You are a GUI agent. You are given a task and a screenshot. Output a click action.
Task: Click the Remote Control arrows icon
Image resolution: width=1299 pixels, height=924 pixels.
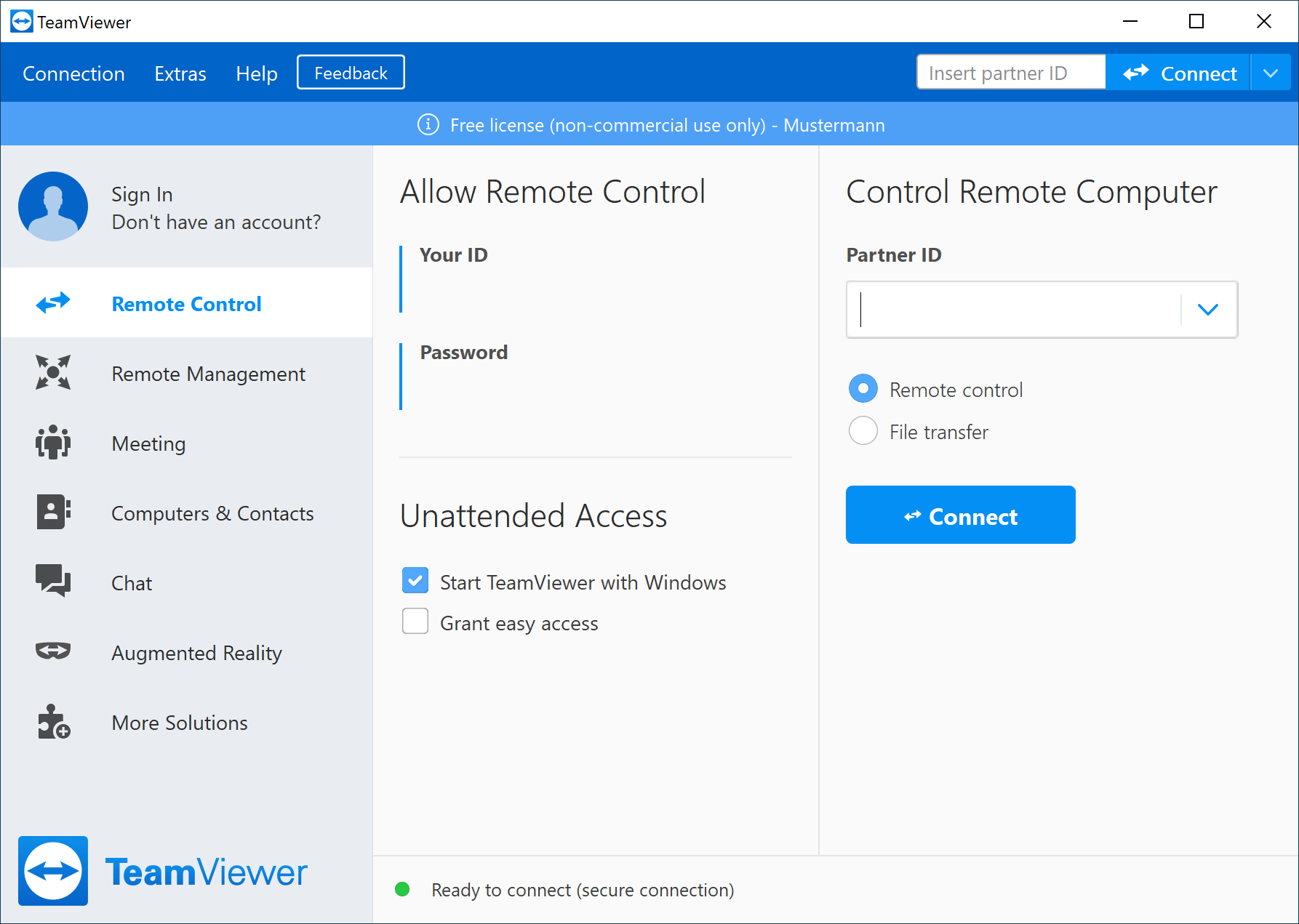(x=53, y=302)
